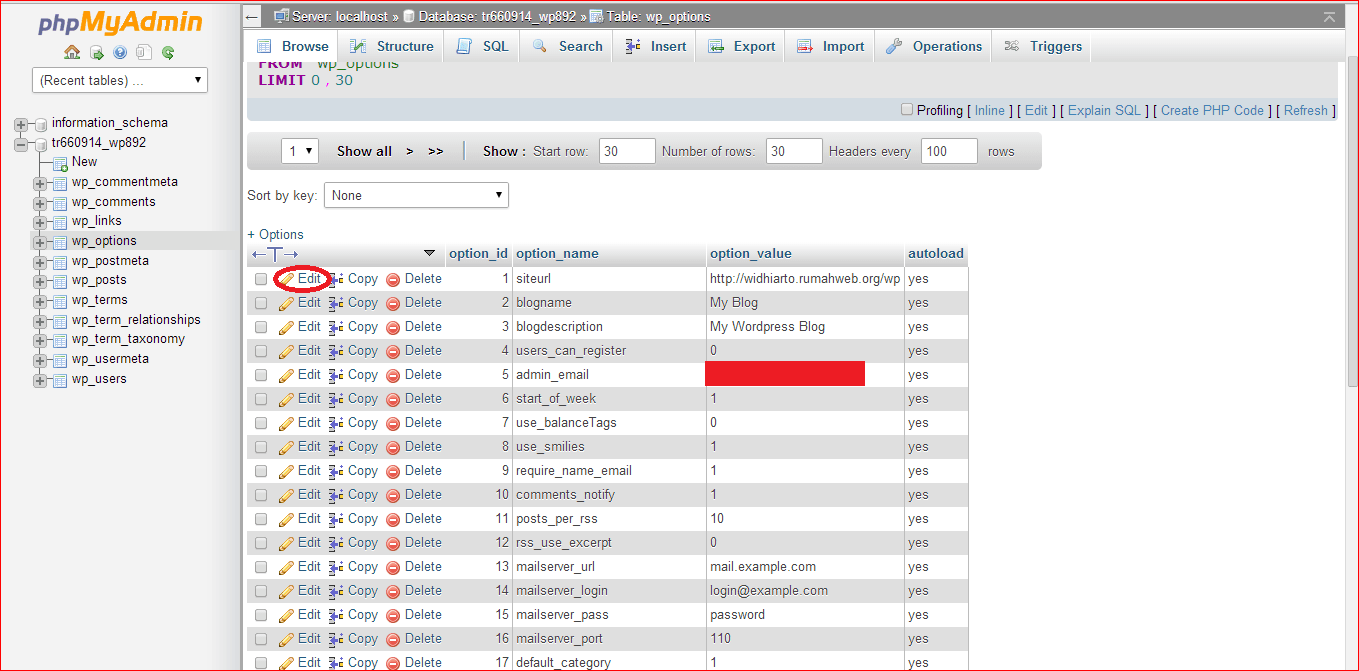Screen dimensions: 1359x671
Task: Expand the + Options link
Action: (275, 234)
